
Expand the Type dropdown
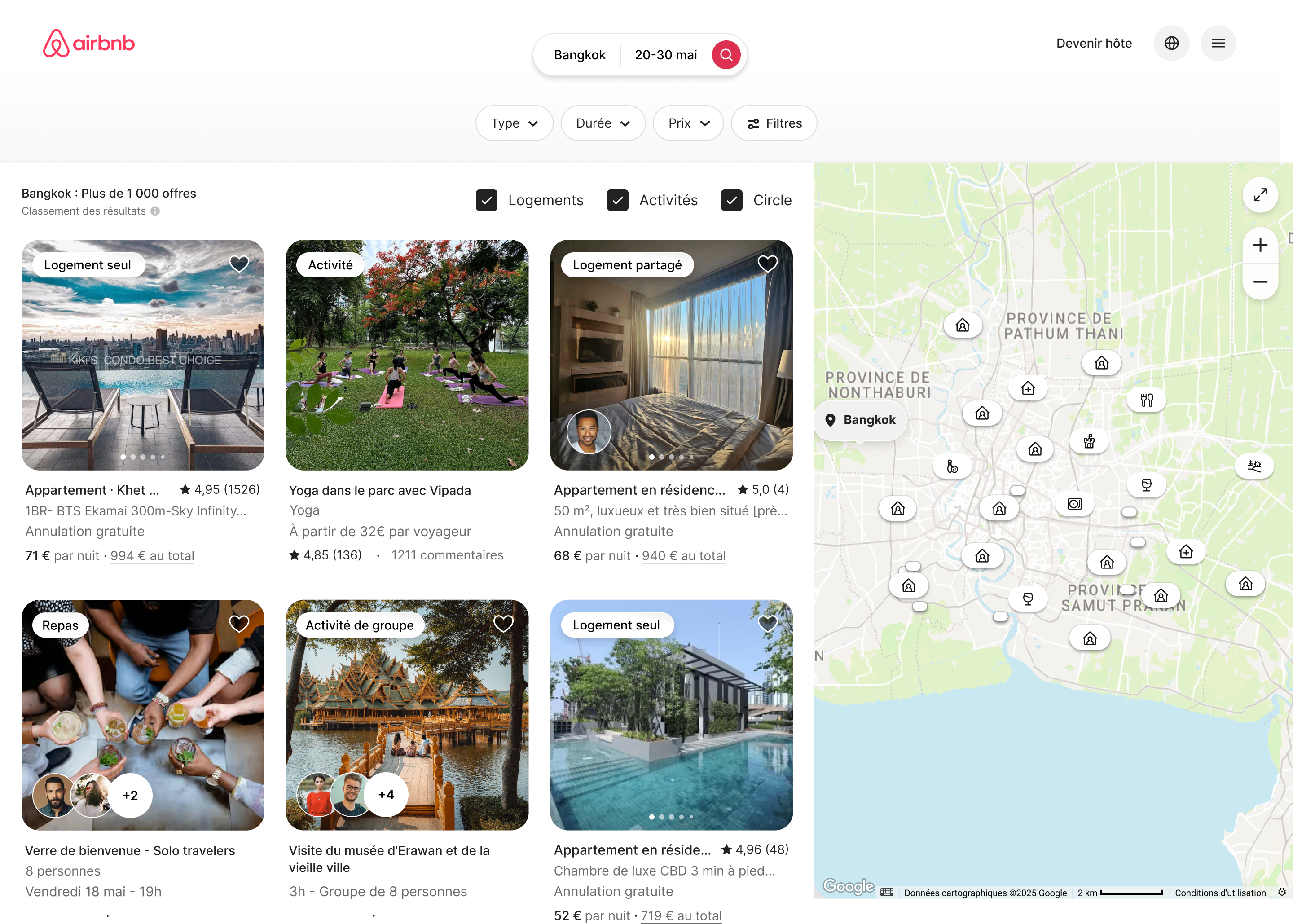[514, 123]
